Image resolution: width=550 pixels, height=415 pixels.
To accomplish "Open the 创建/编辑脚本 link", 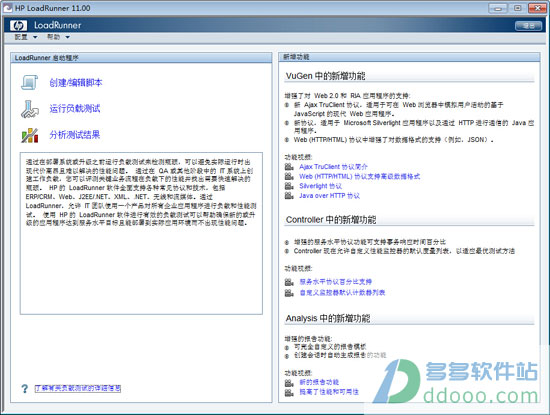I will (76, 83).
